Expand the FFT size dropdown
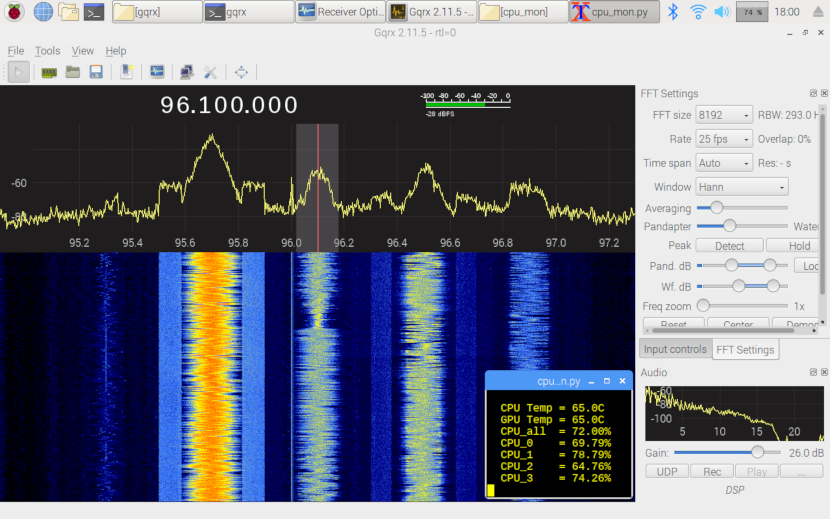The height and width of the screenshot is (519, 830). pyautogui.click(x=724, y=115)
